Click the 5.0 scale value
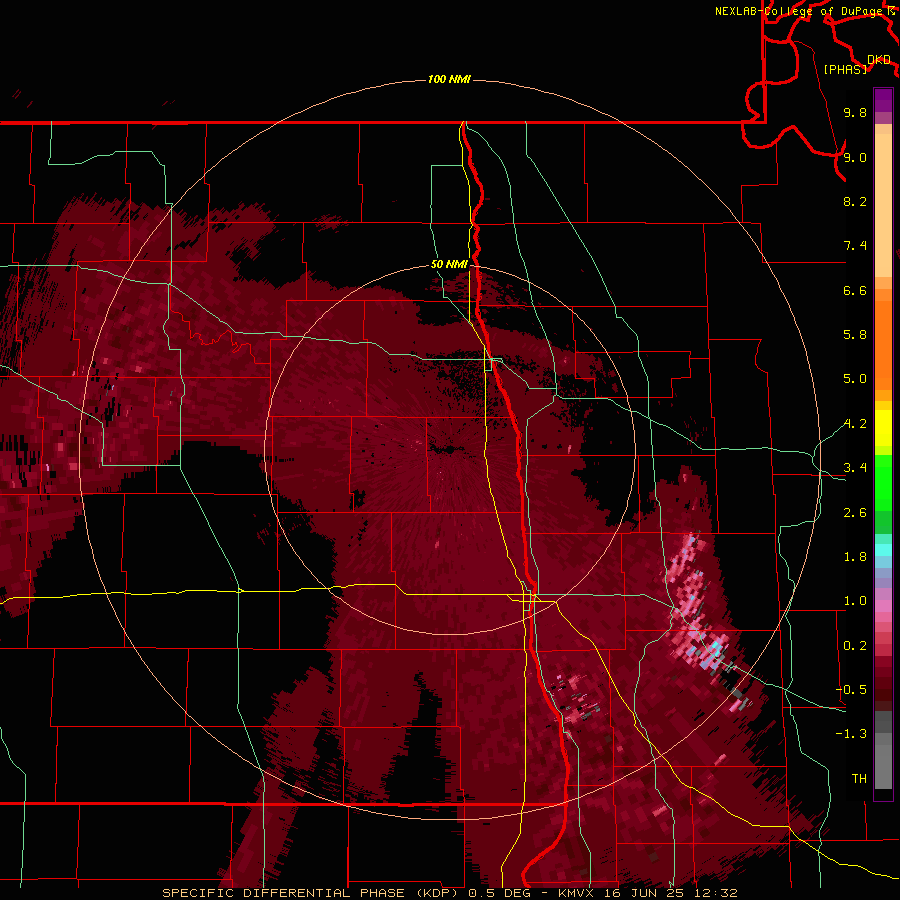This screenshot has width=900, height=900. point(855,379)
